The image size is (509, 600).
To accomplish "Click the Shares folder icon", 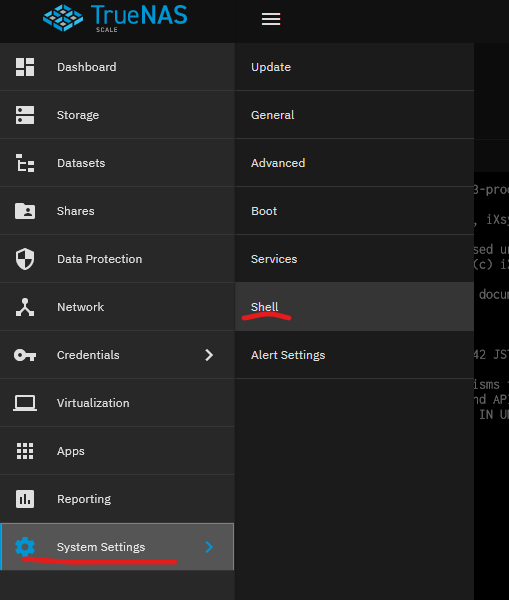I will coord(25,211).
